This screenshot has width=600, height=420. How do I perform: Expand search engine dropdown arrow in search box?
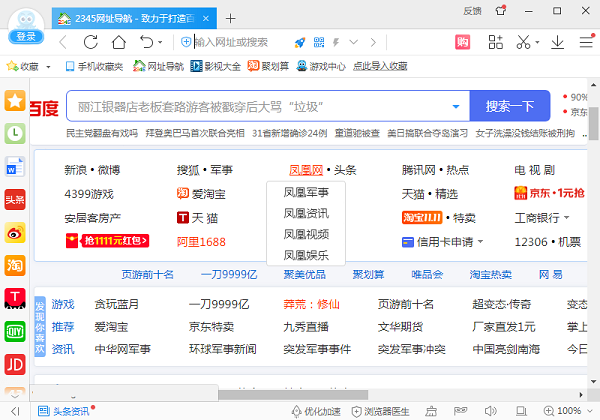[x=456, y=107]
